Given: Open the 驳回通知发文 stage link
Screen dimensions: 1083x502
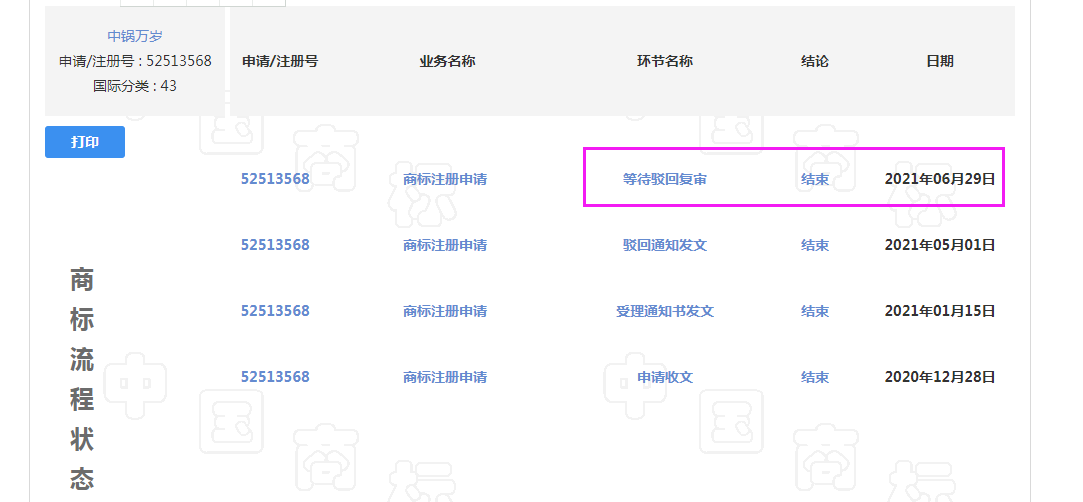Looking at the screenshot, I should tap(665, 245).
